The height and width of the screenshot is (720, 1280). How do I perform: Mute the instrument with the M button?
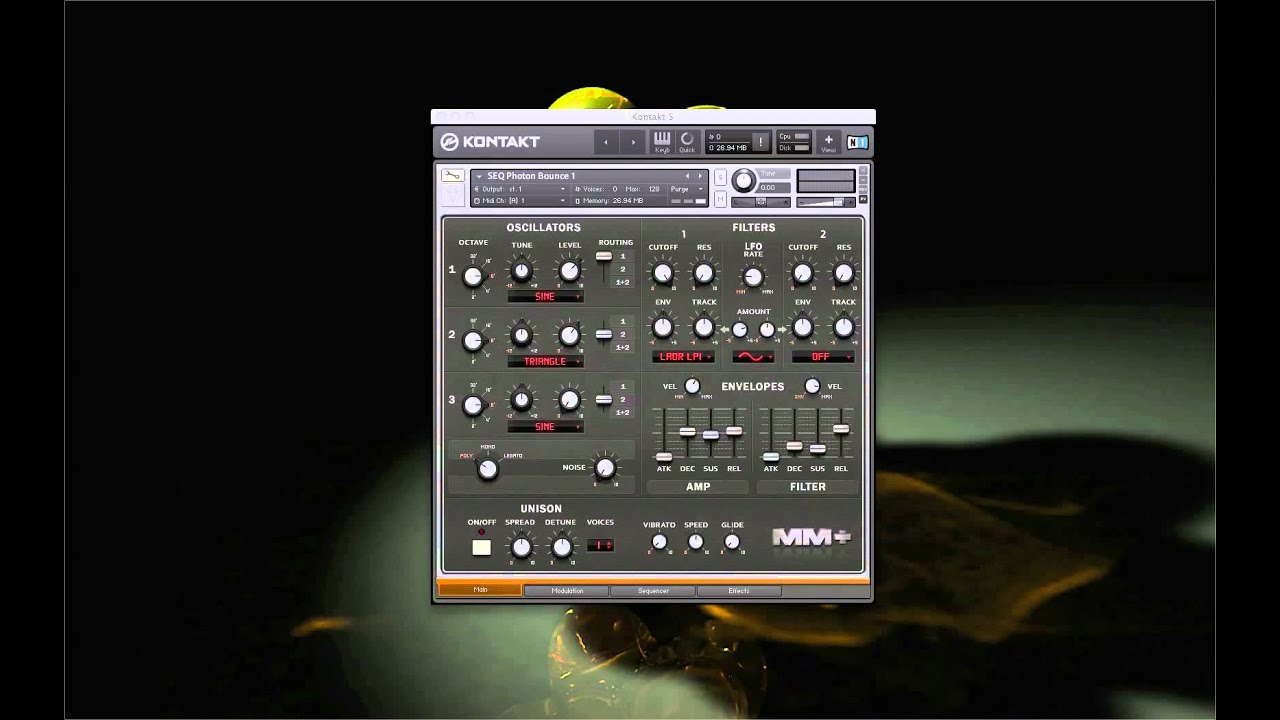tap(720, 199)
